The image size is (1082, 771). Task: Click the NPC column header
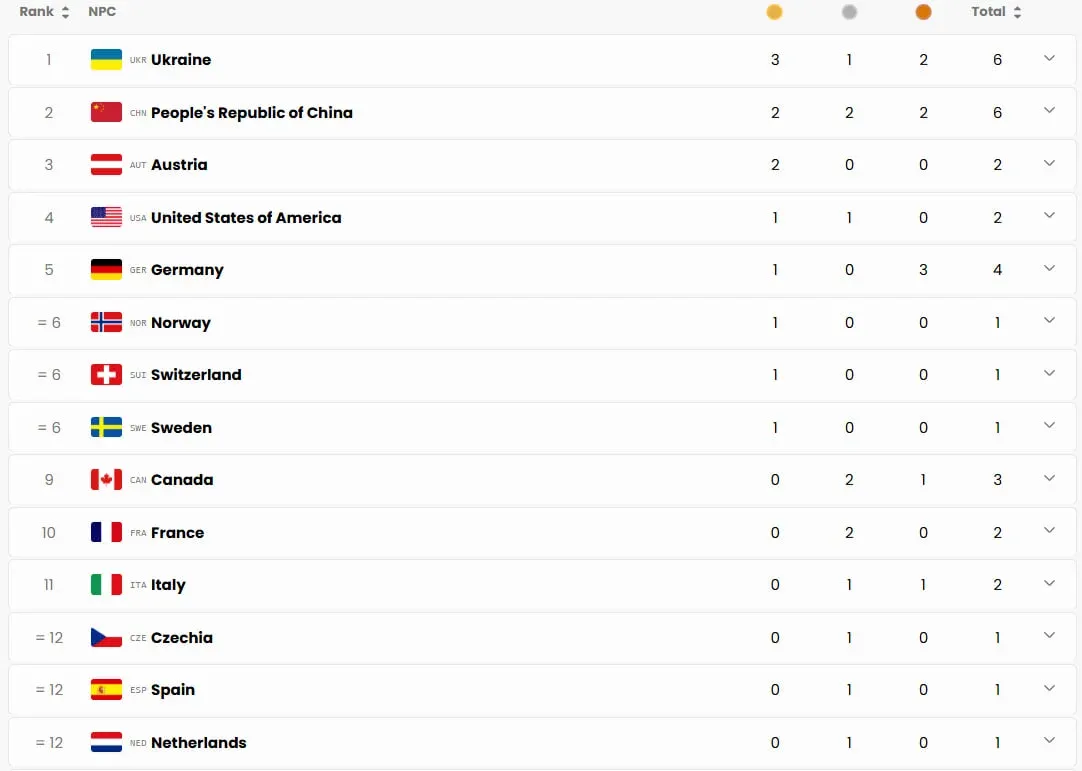[x=102, y=12]
